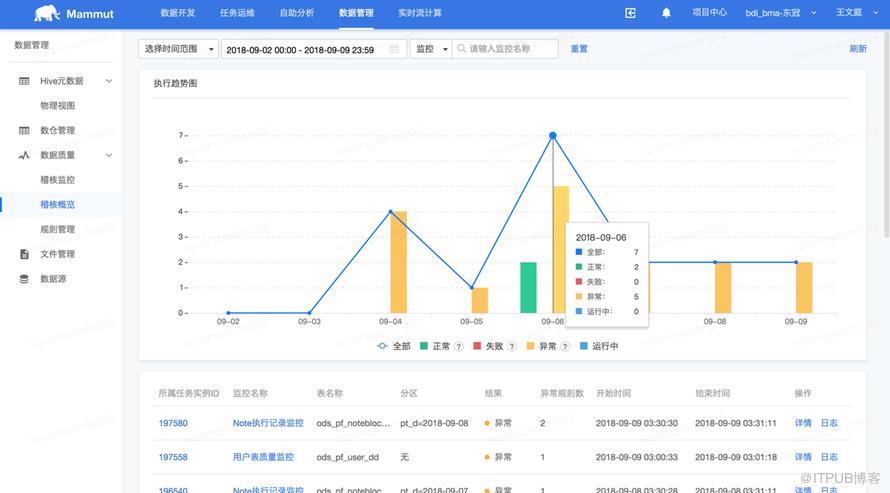Collapse the Hive元数据 section chevron
Screen dimensions: 890x493
coord(108,81)
